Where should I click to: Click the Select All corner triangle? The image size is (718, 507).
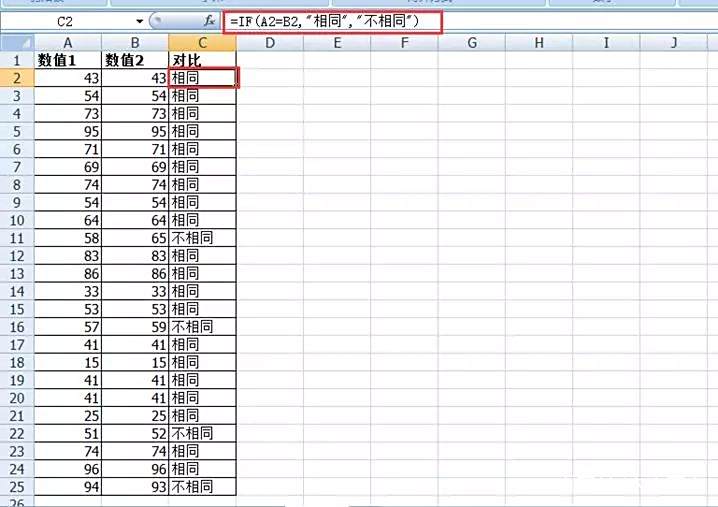pyautogui.click(x=17, y=43)
